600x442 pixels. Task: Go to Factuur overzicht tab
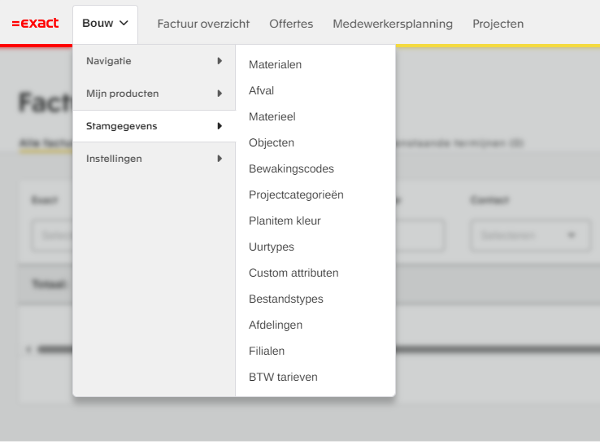(x=203, y=23)
